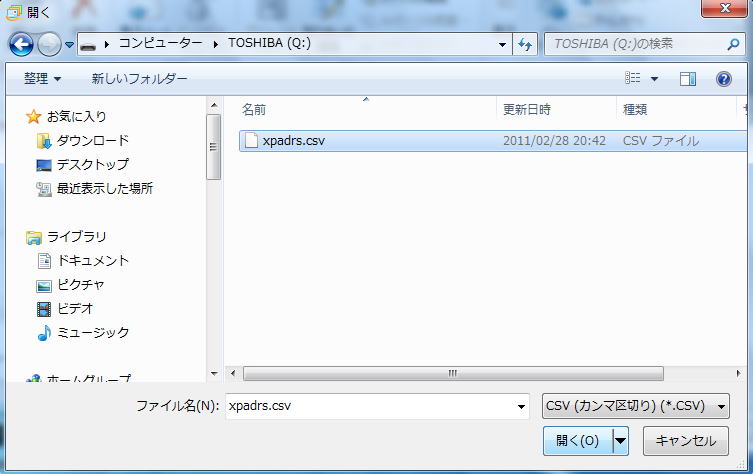Click the refresh button beside address bar

[524, 45]
